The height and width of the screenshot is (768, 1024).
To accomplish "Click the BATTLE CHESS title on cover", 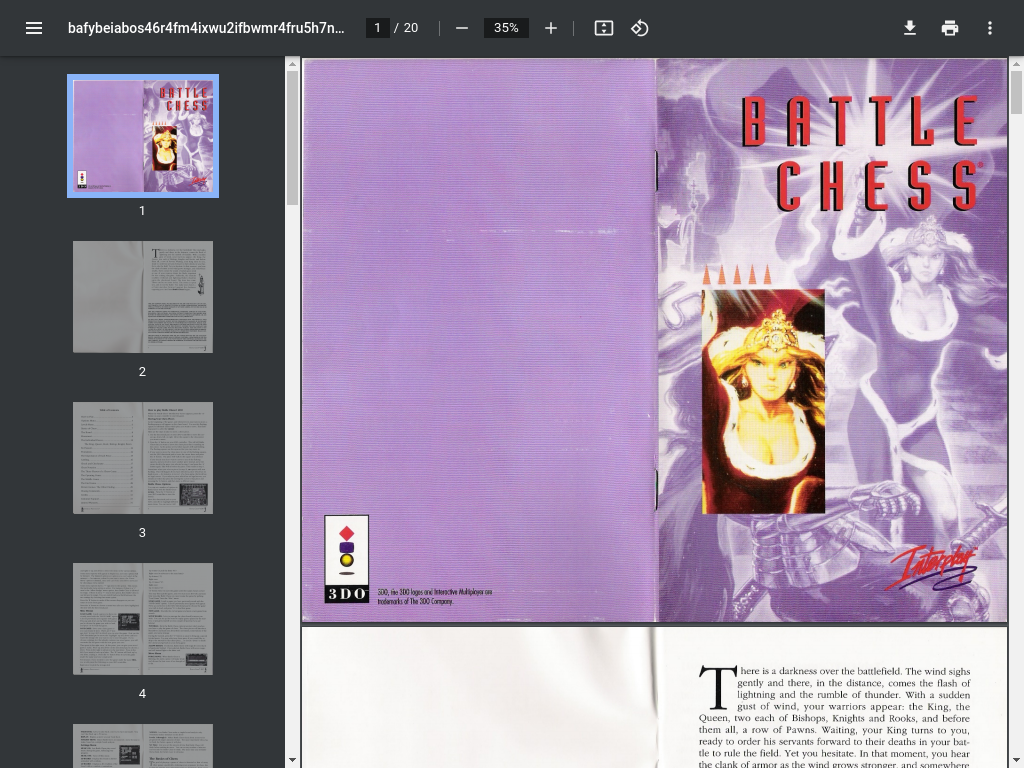I will tap(861, 153).
